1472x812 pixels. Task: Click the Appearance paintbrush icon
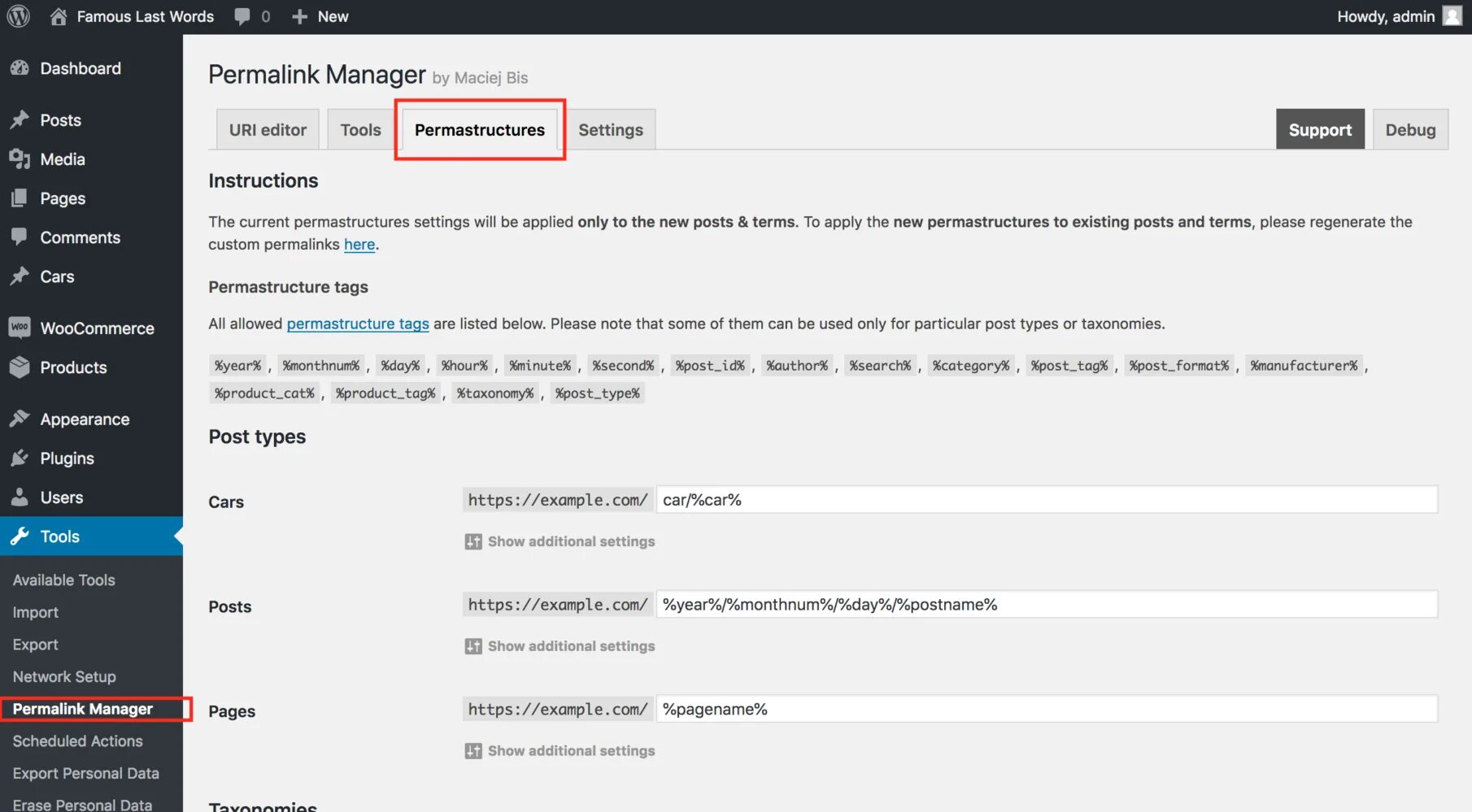point(20,419)
